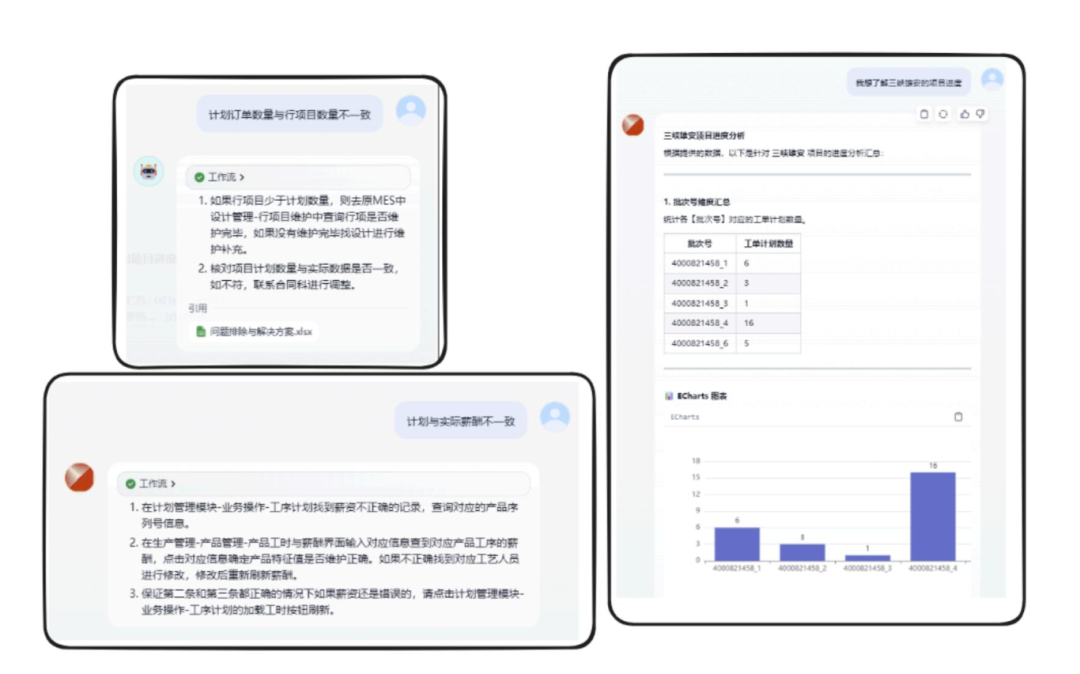Screen dimensions: 1080x674
Task: Click red bot avatar beside progress analysis
Action: pos(633,124)
